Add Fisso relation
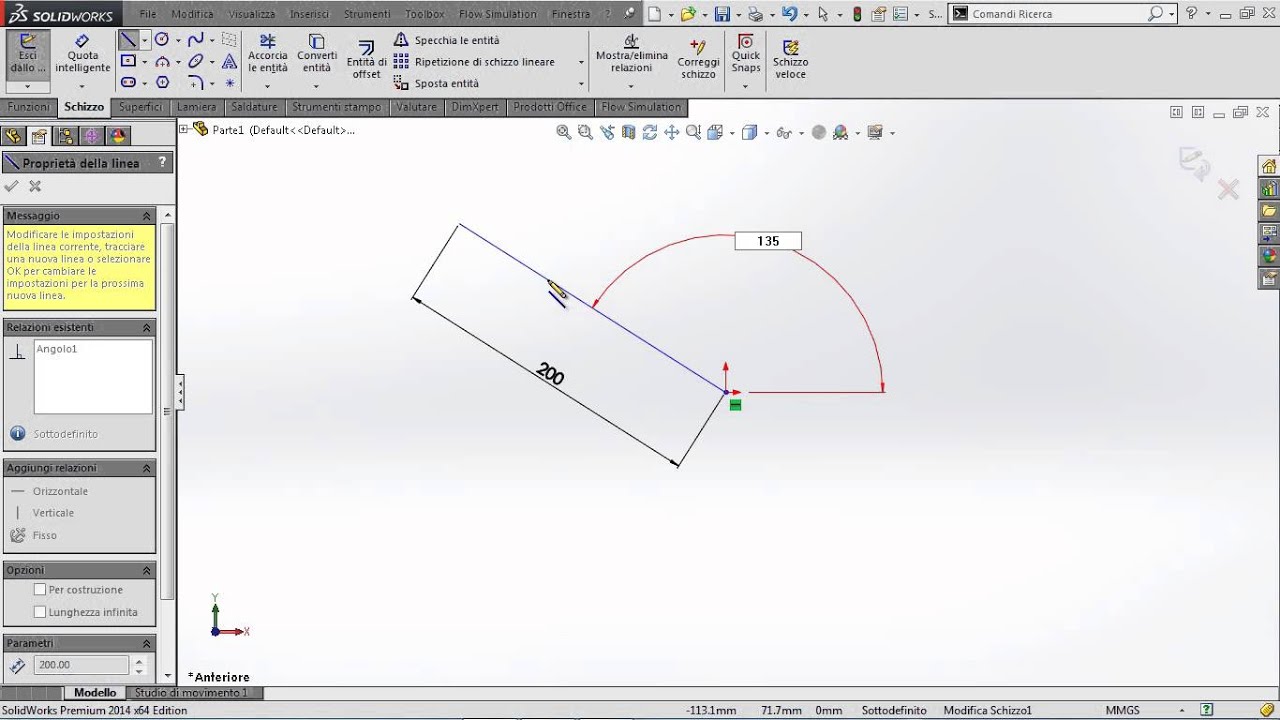The height and width of the screenshot is (720, 1280). pos(33,535)
